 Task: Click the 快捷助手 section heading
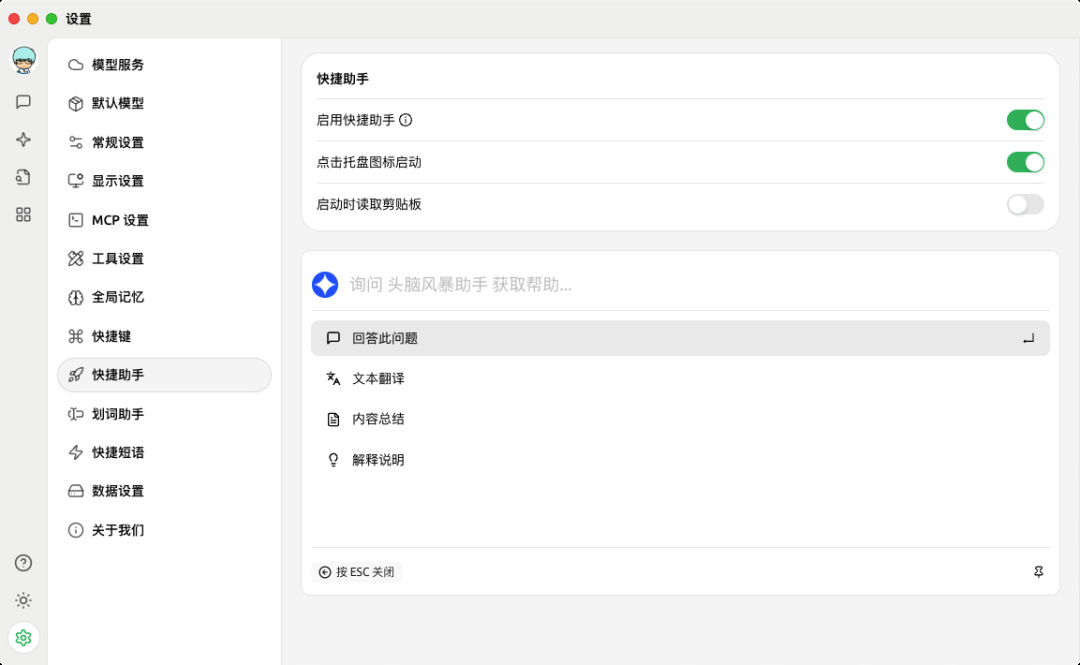coord(342,79)
